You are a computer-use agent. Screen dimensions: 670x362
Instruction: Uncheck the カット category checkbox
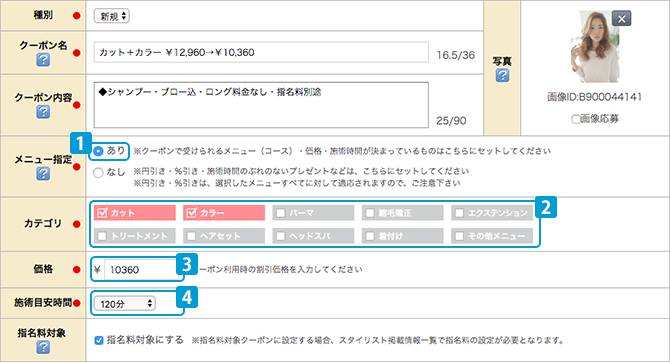pyautogui.click(x=102, y=212)
